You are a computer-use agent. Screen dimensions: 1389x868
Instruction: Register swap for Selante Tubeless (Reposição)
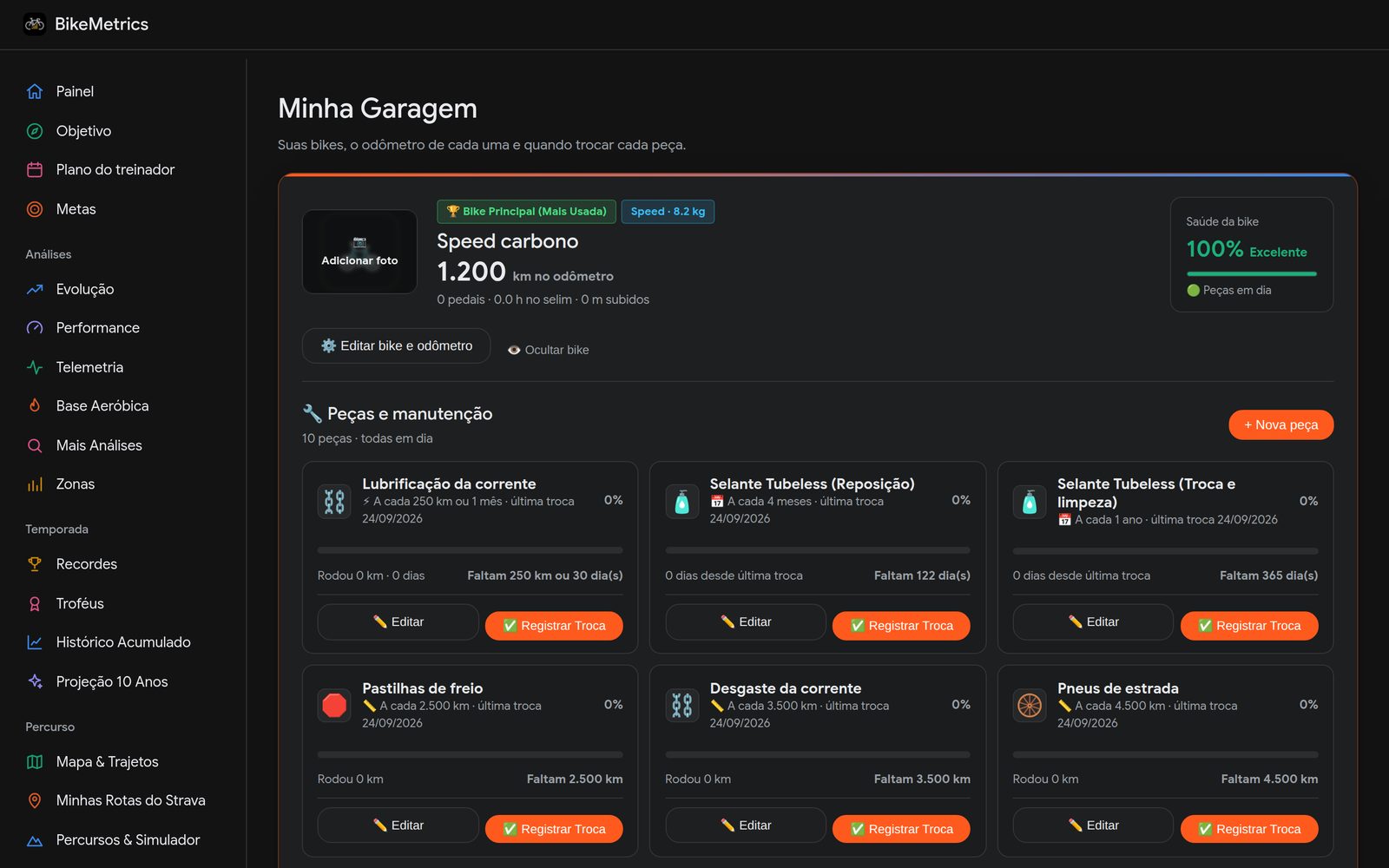coord(901,626)
